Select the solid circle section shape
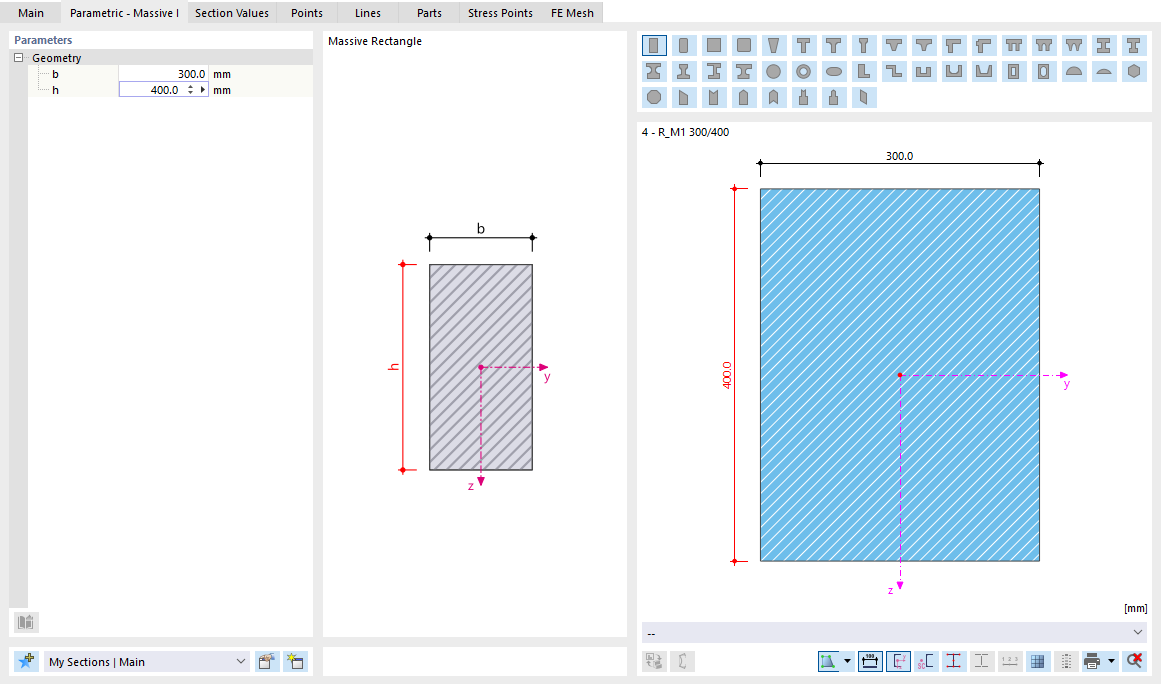Viewport: 1161px width, 684px height. (774, 71)
